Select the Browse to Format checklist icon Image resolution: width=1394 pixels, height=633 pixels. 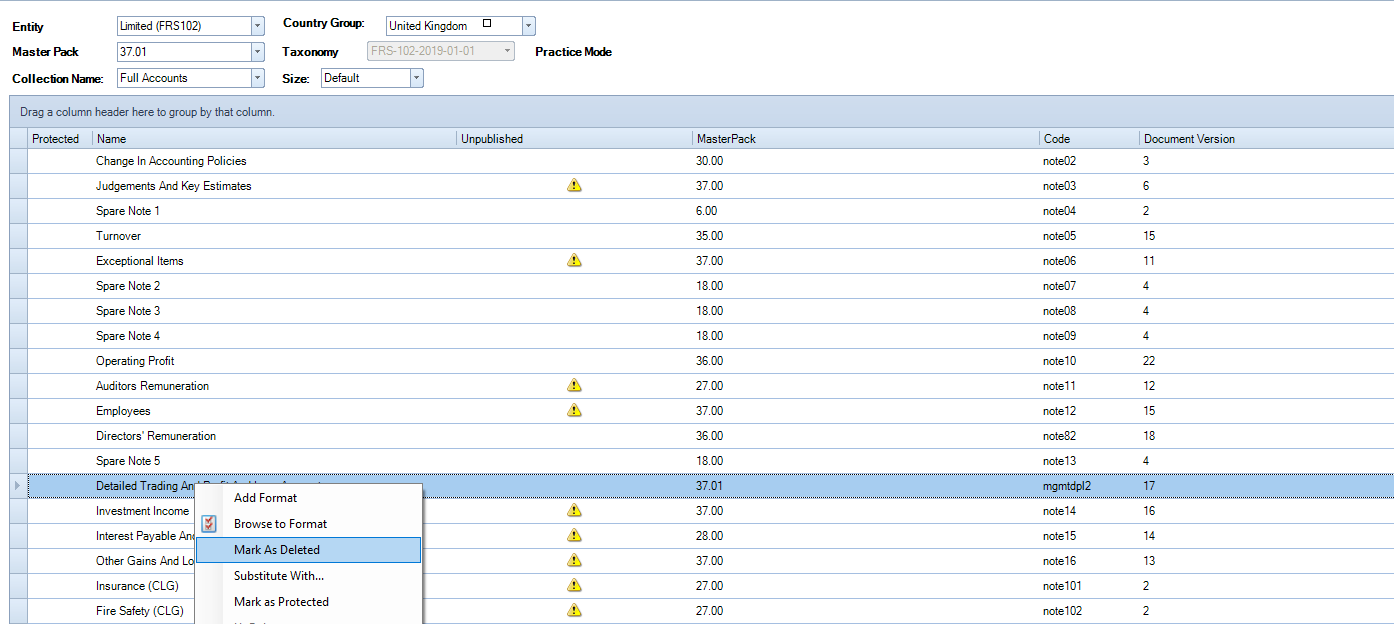click(x=208, y=522)
